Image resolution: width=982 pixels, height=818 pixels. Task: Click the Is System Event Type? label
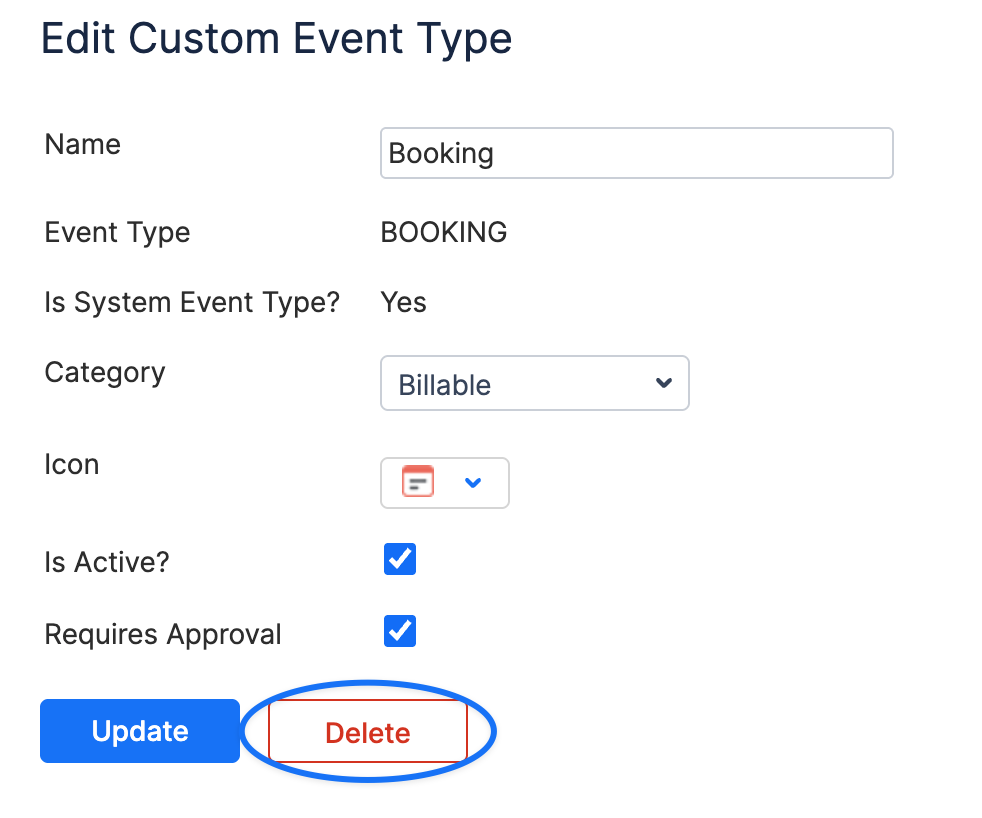click(x=192, y=303)
